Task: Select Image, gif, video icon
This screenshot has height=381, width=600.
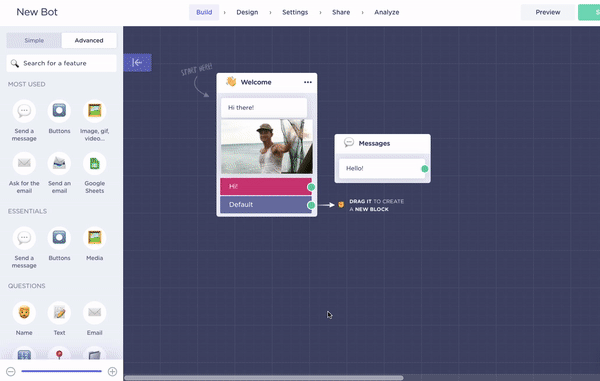Action: 95,111
